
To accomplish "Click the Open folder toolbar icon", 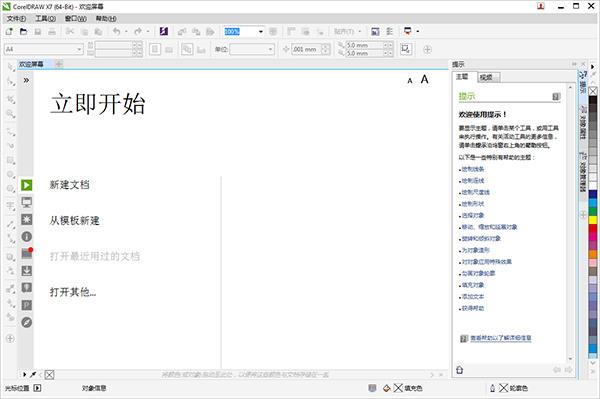I will 23,31.
